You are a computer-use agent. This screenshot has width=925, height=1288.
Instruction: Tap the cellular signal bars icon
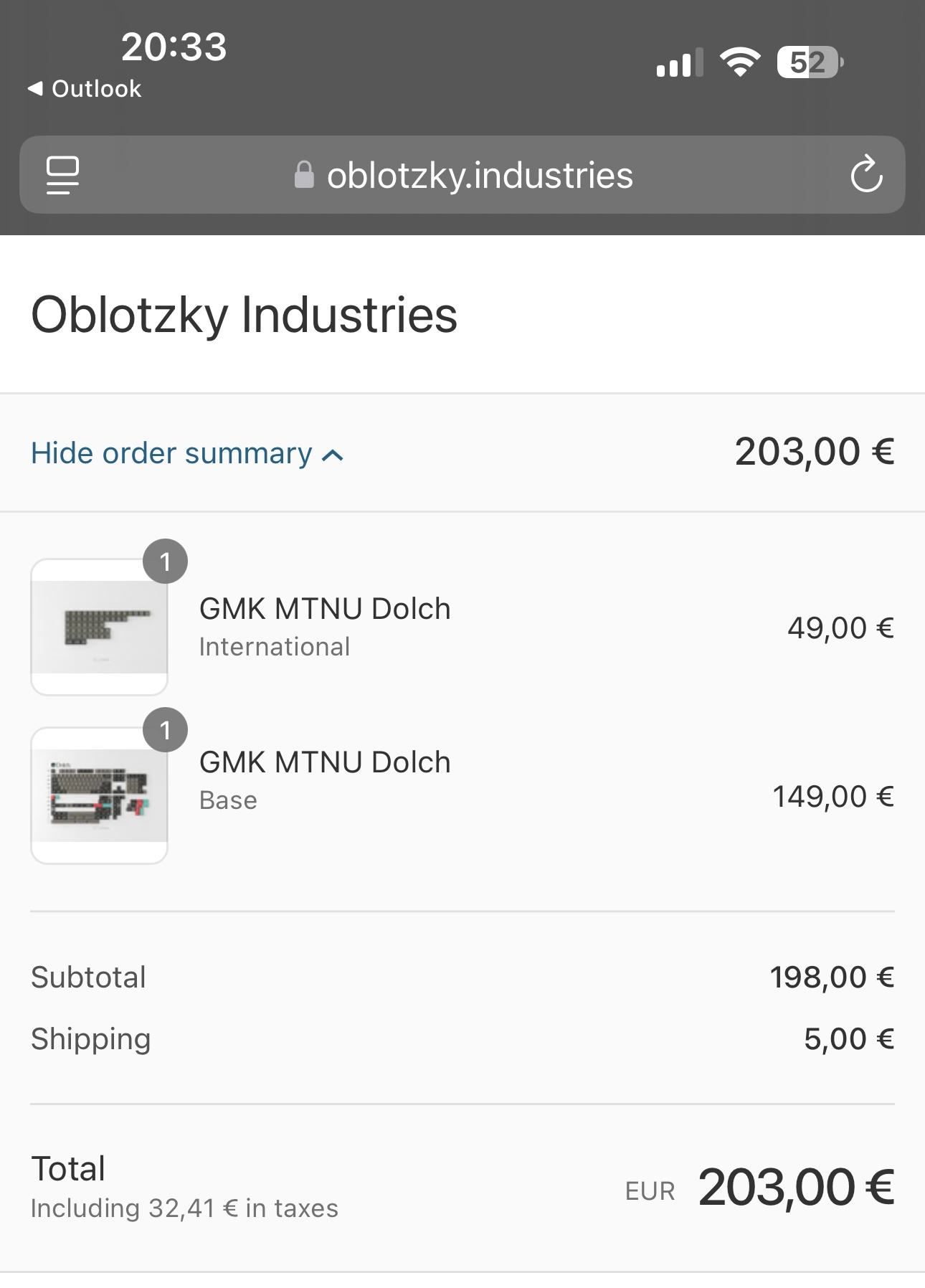(x=678, y=63)
